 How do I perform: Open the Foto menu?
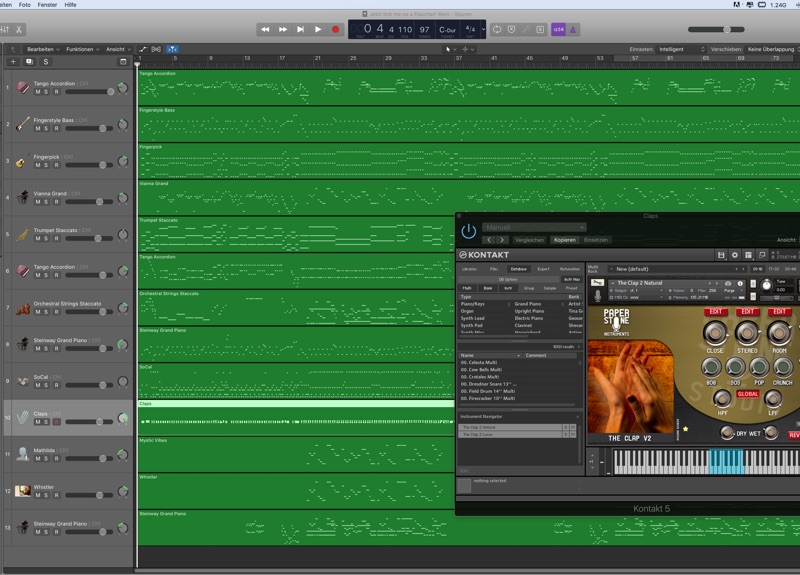coord(24,5)
